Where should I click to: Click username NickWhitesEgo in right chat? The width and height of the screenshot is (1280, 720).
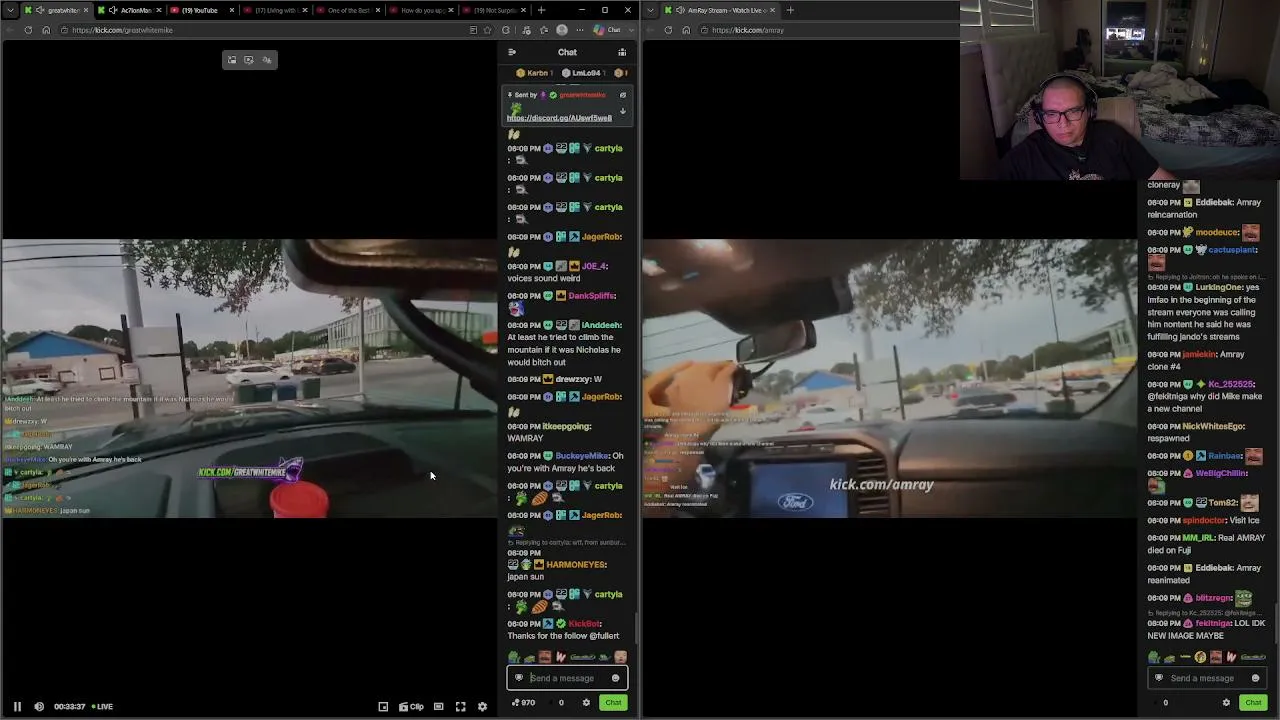[1213, 427]
